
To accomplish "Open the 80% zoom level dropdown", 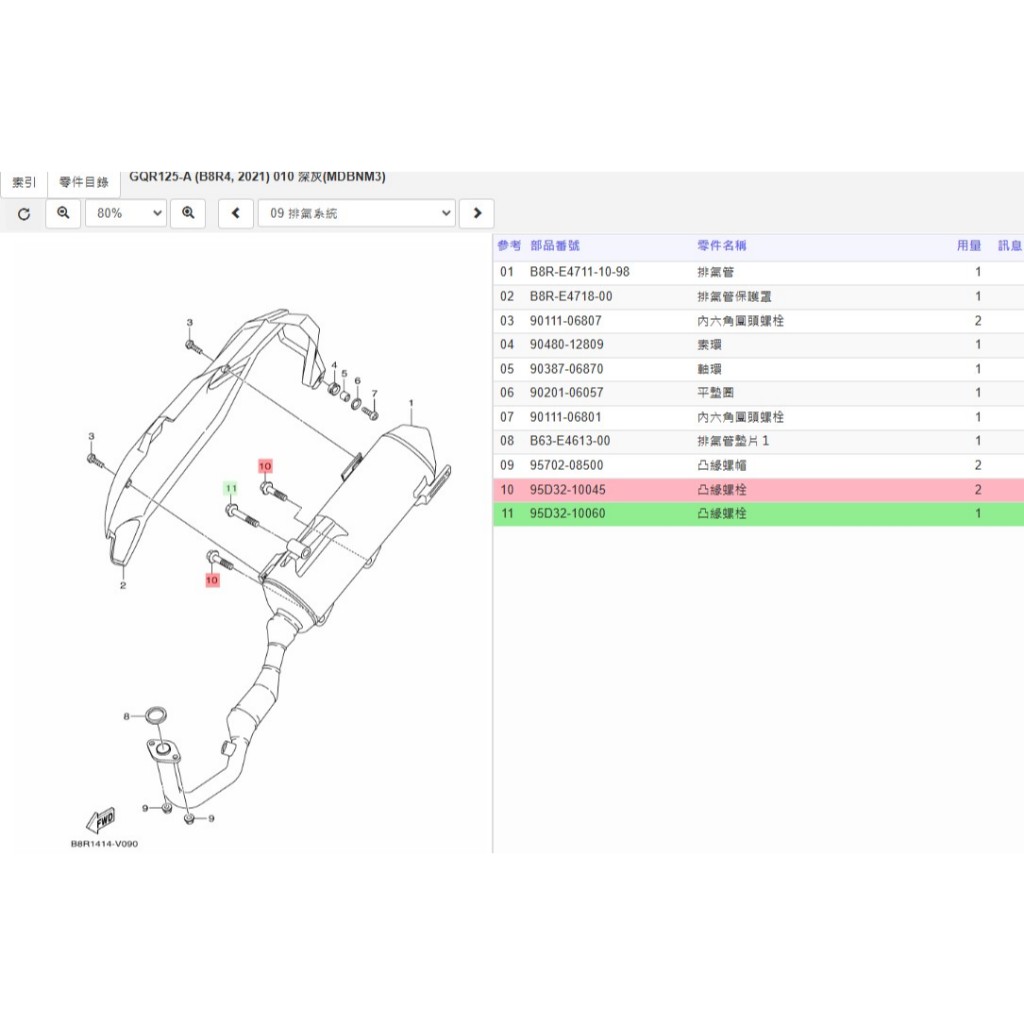I will click(x=126, y=214).
